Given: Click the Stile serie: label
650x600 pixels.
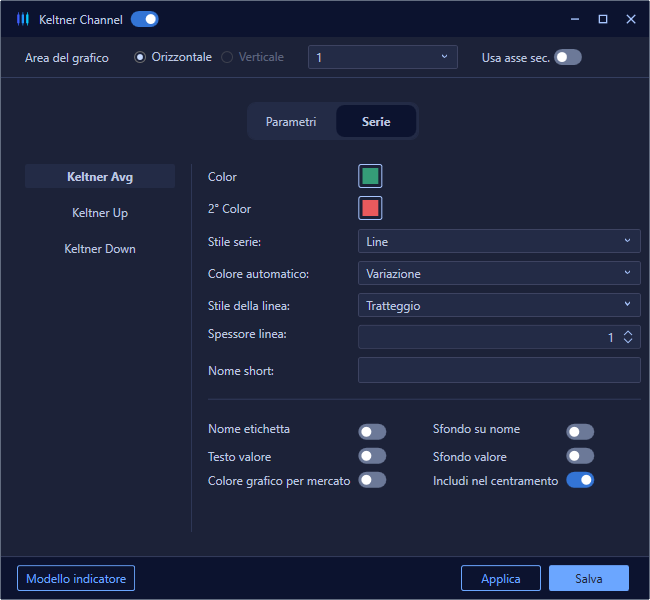Looking at the screenshot, I should click(x=234, y=241).
